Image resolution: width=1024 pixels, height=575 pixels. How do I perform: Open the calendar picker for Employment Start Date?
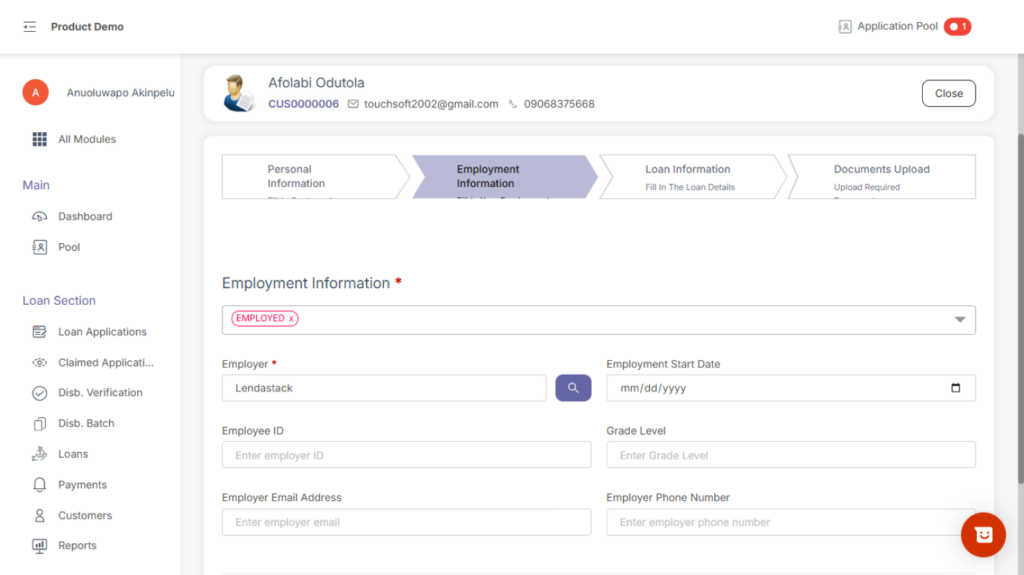(955, 388)
